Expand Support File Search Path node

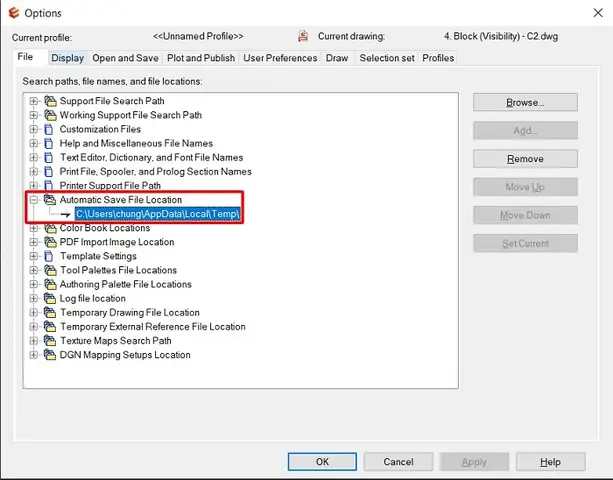pyautogui.click(x=34, y=101)
